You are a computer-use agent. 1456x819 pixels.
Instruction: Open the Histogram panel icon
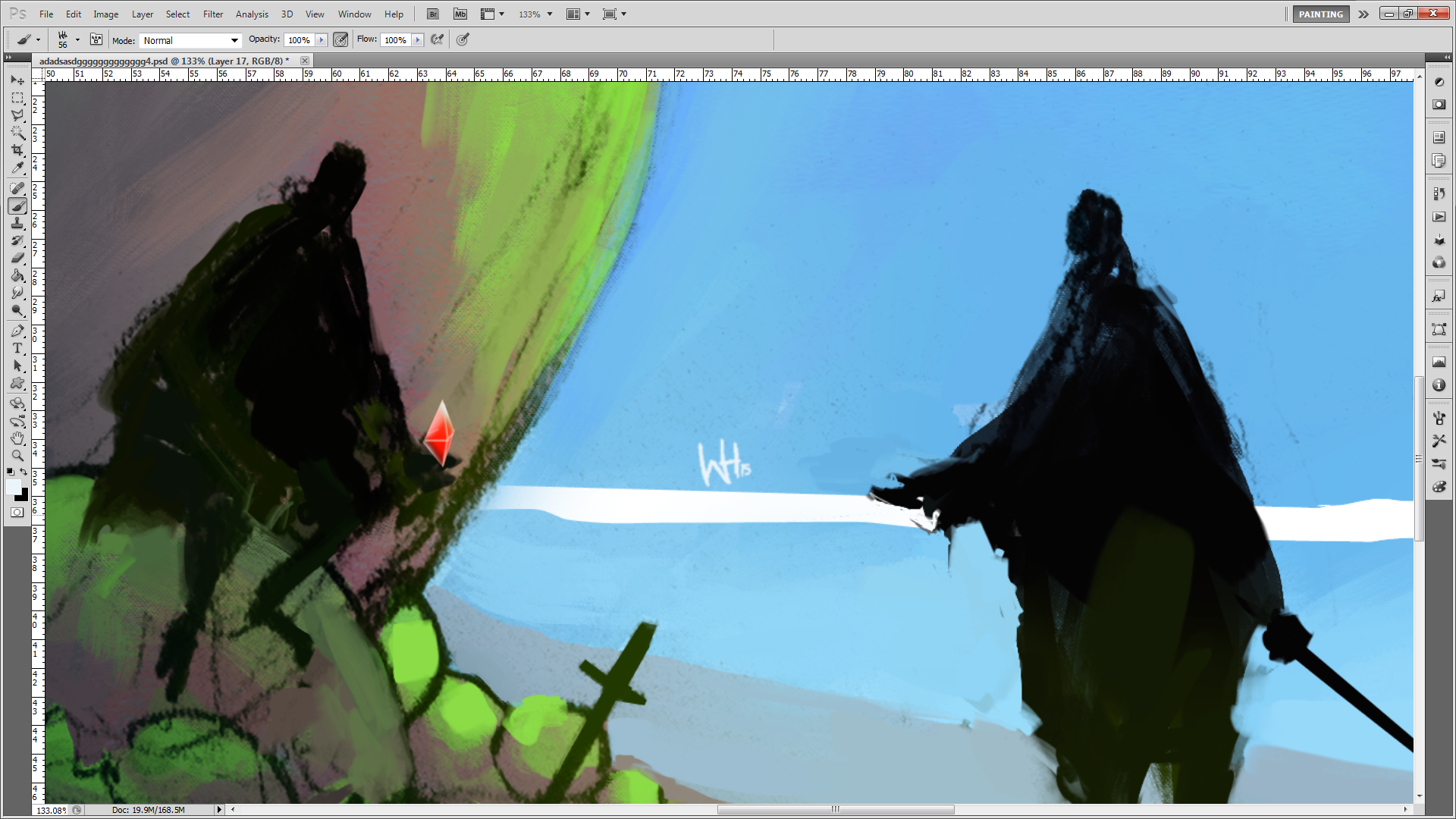point(1439,362)
